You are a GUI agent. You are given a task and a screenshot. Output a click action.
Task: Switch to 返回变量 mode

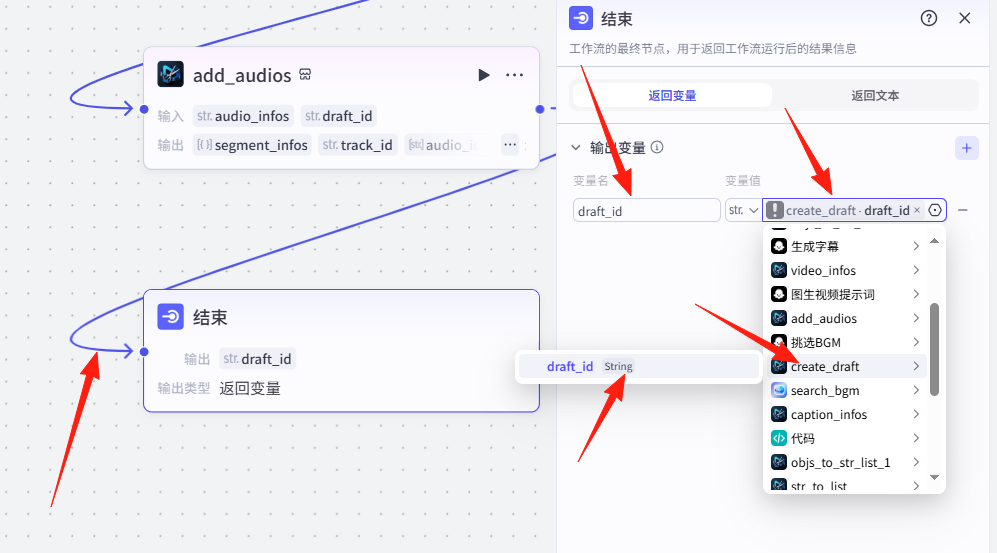point(672,95)
